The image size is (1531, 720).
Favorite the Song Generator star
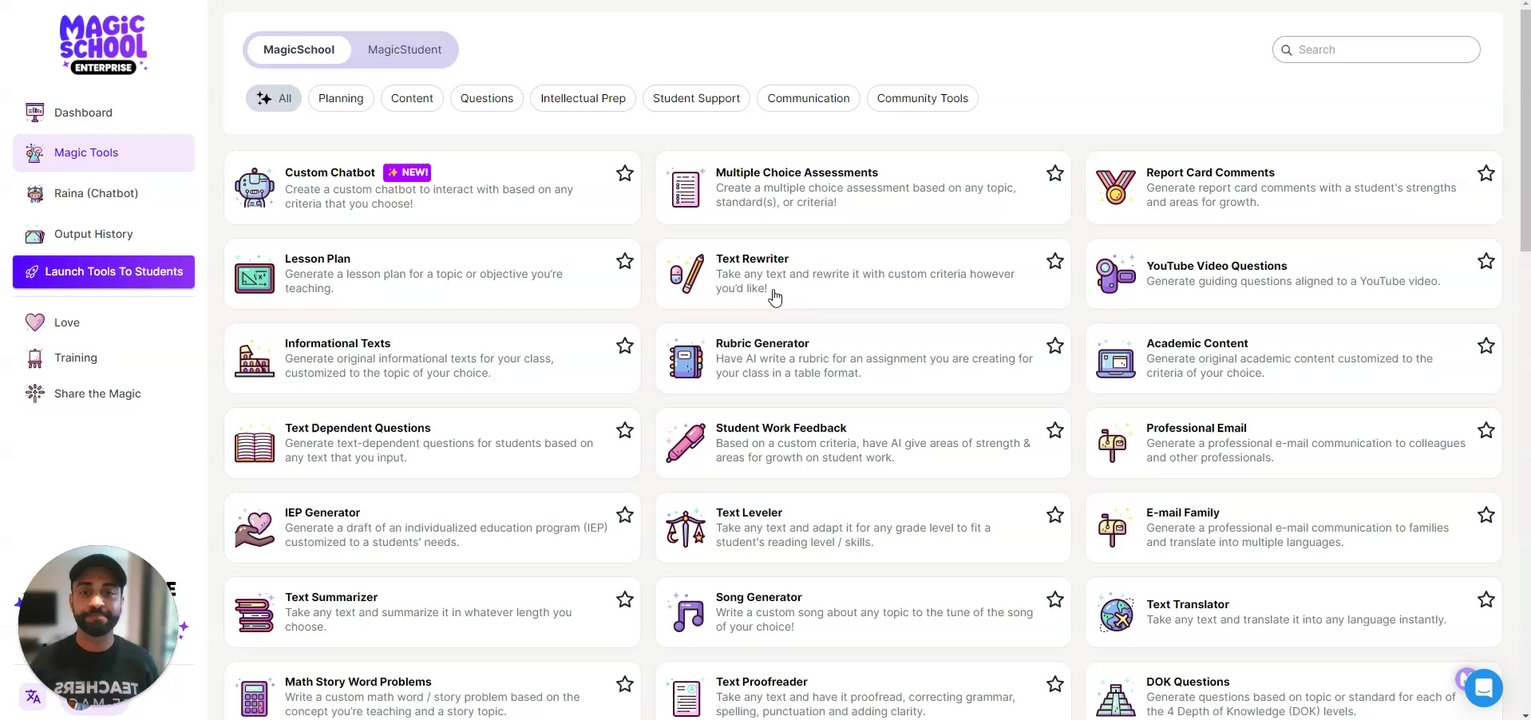(1055, 599)
